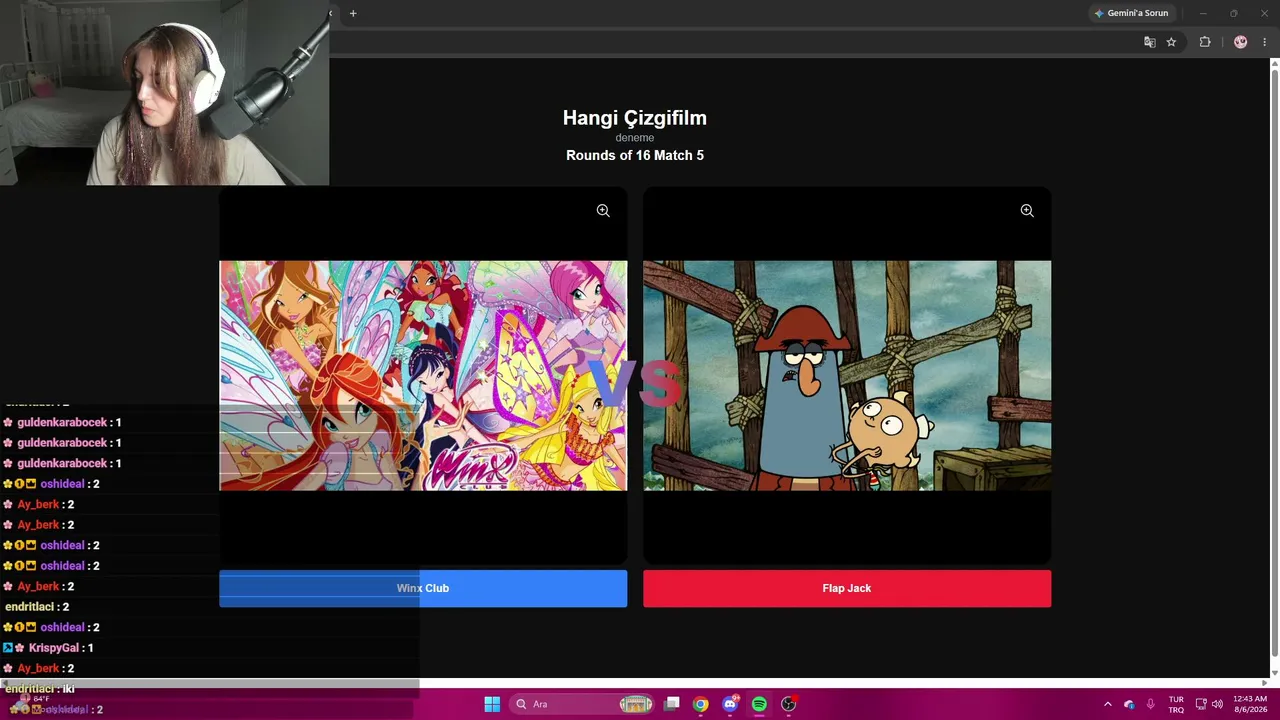The image size is (1280, 720).
Task: Open a new browser tab
Action: pos(353,13)
